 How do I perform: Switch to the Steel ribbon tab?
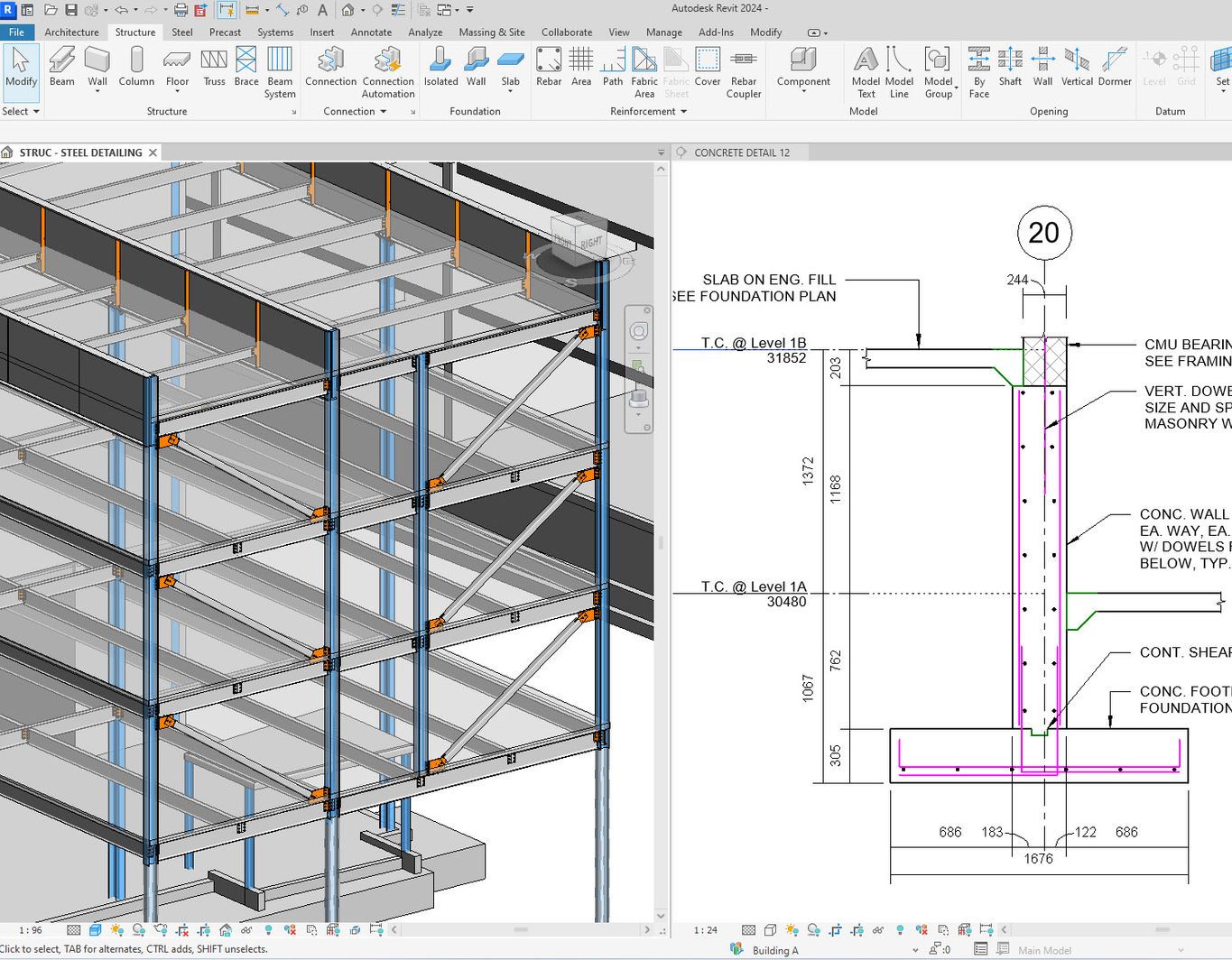tap(181, 32)
